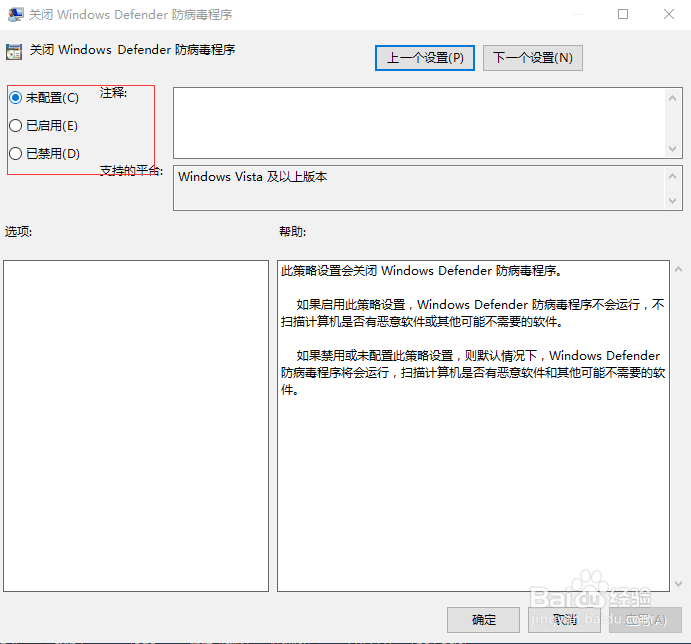This screenshot has height=644, width=691.
Task: Click heading '关闭 Windows Defender 防病毒程序' below title bar
Action: (x=132, y=50)
